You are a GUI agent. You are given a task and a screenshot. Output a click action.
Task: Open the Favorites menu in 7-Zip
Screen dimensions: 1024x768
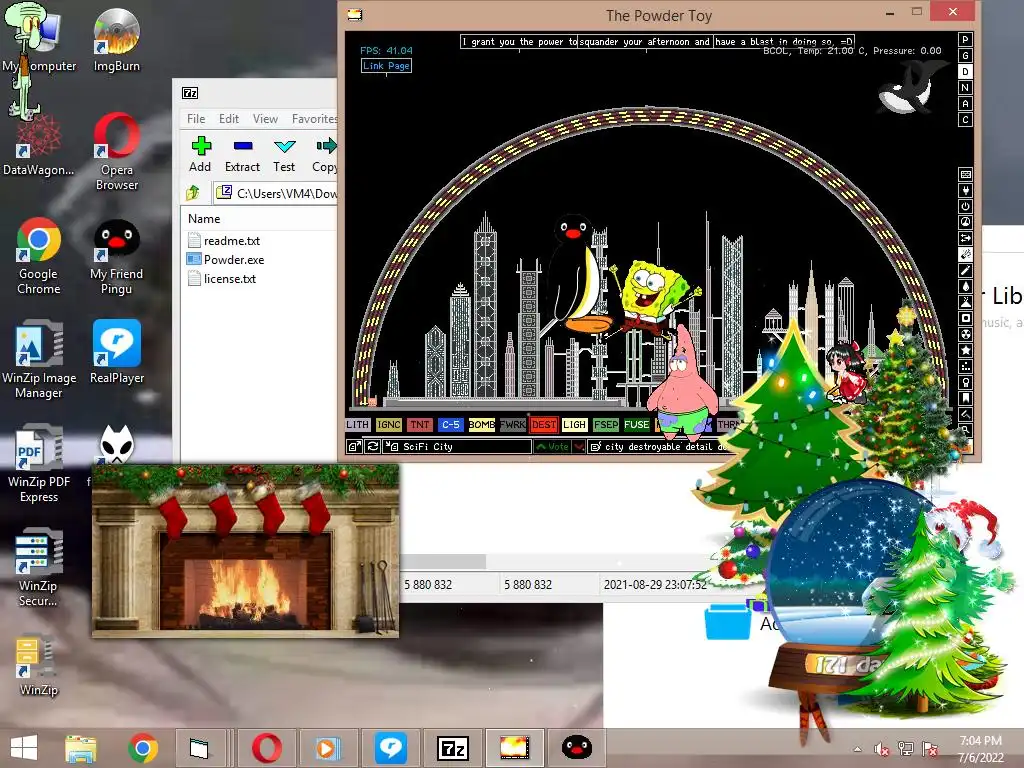coord(314,119)
